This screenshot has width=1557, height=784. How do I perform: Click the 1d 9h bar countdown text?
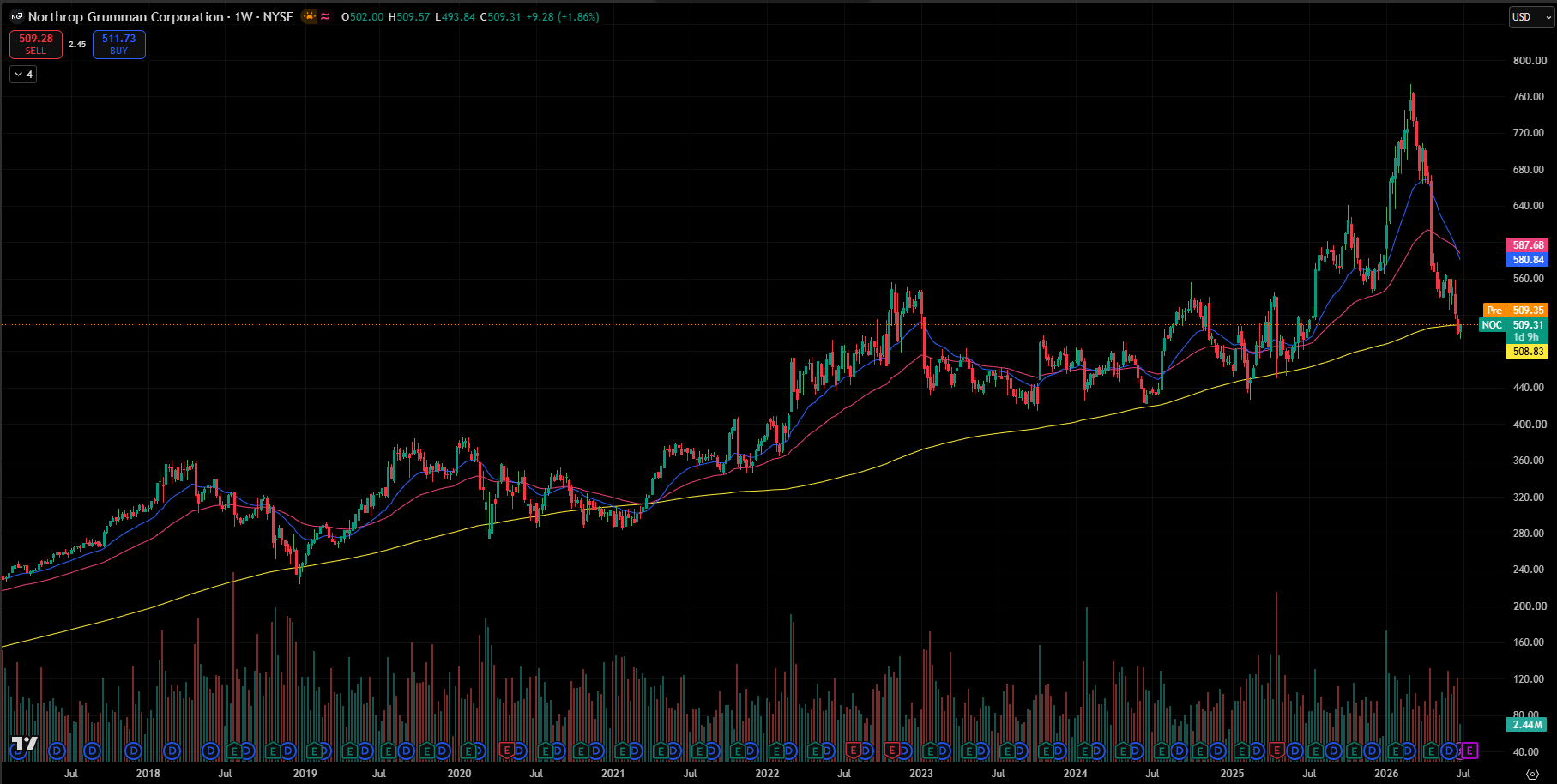tap(1528, 338)
